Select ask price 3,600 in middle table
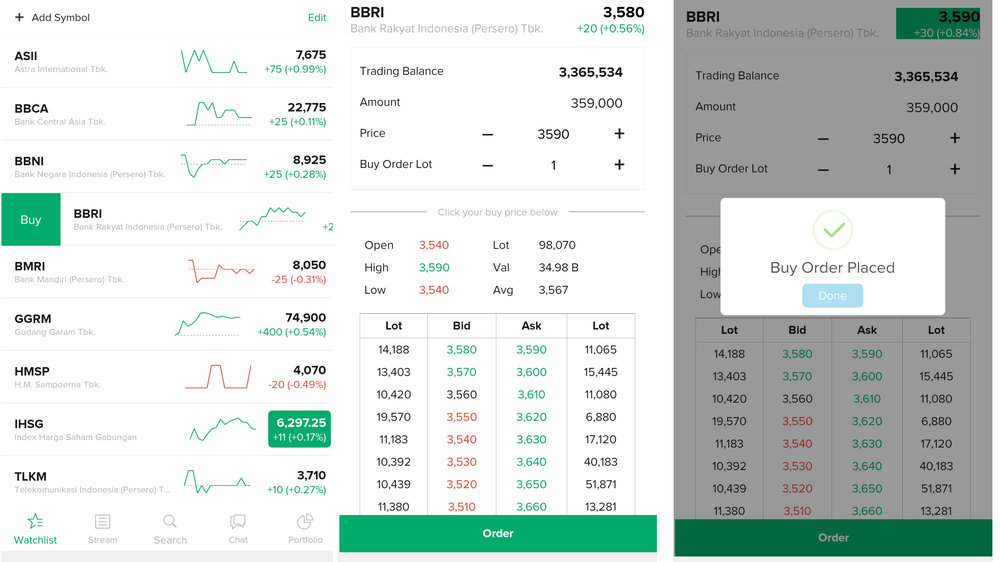The height and width of the screenshot is (562, 1000). point(531,372)
